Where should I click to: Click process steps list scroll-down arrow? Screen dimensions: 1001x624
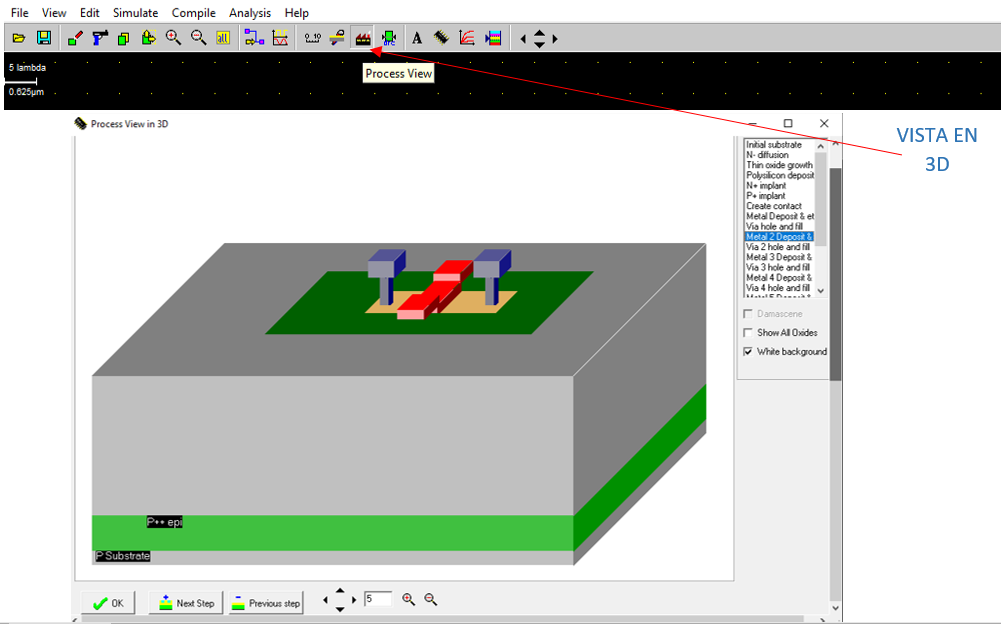click(821, 291)
